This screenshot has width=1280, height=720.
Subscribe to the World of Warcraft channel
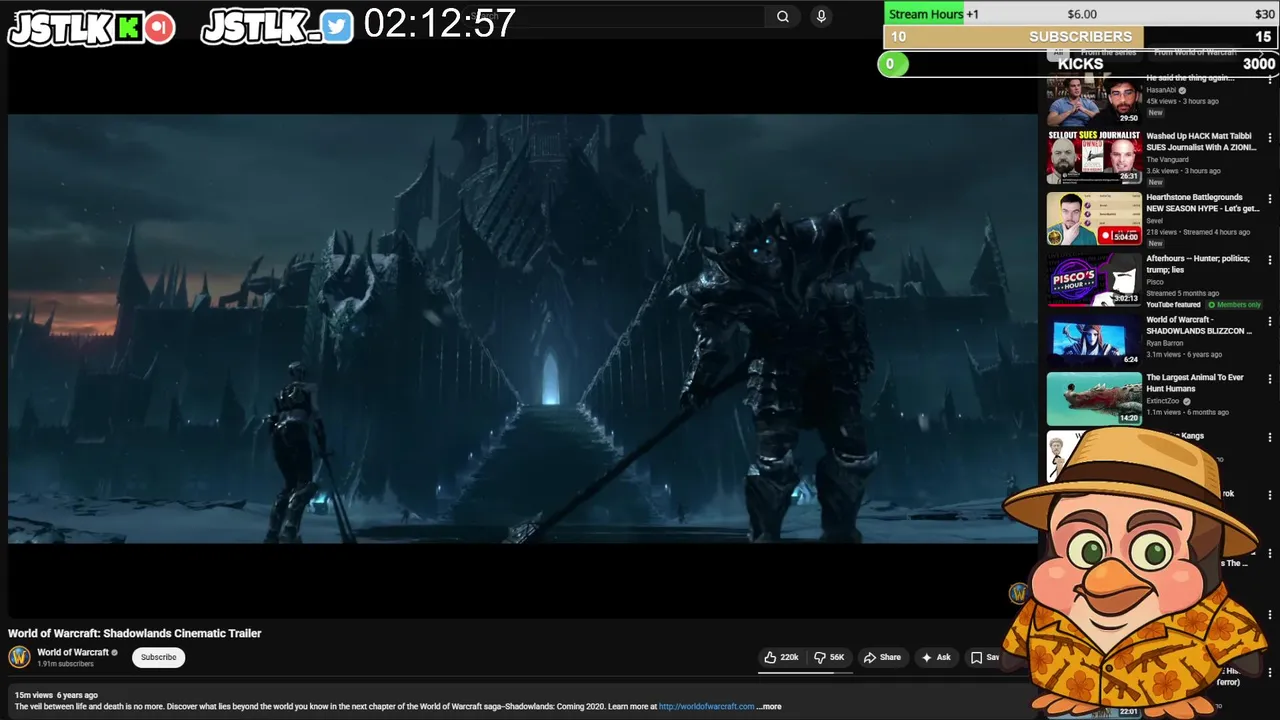pyautogui.click(x=158, y=657)
